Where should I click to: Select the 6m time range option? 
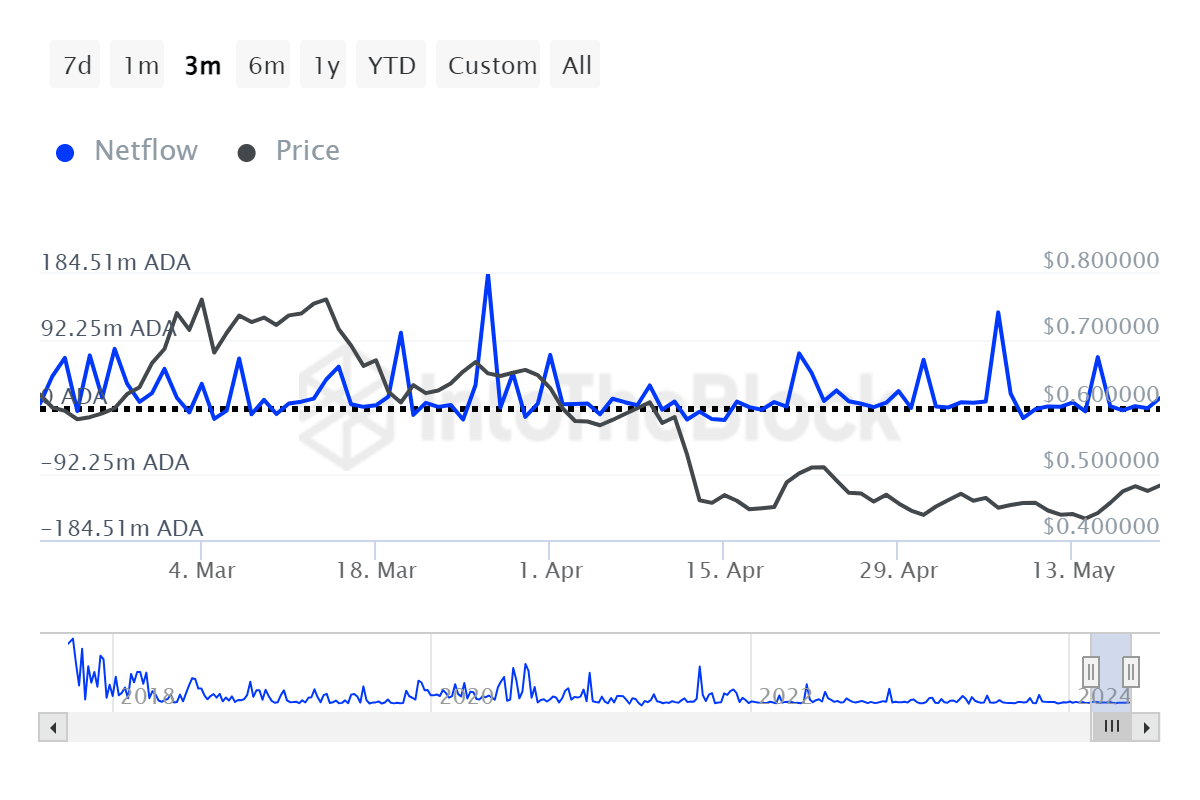(x=263, y=64)
